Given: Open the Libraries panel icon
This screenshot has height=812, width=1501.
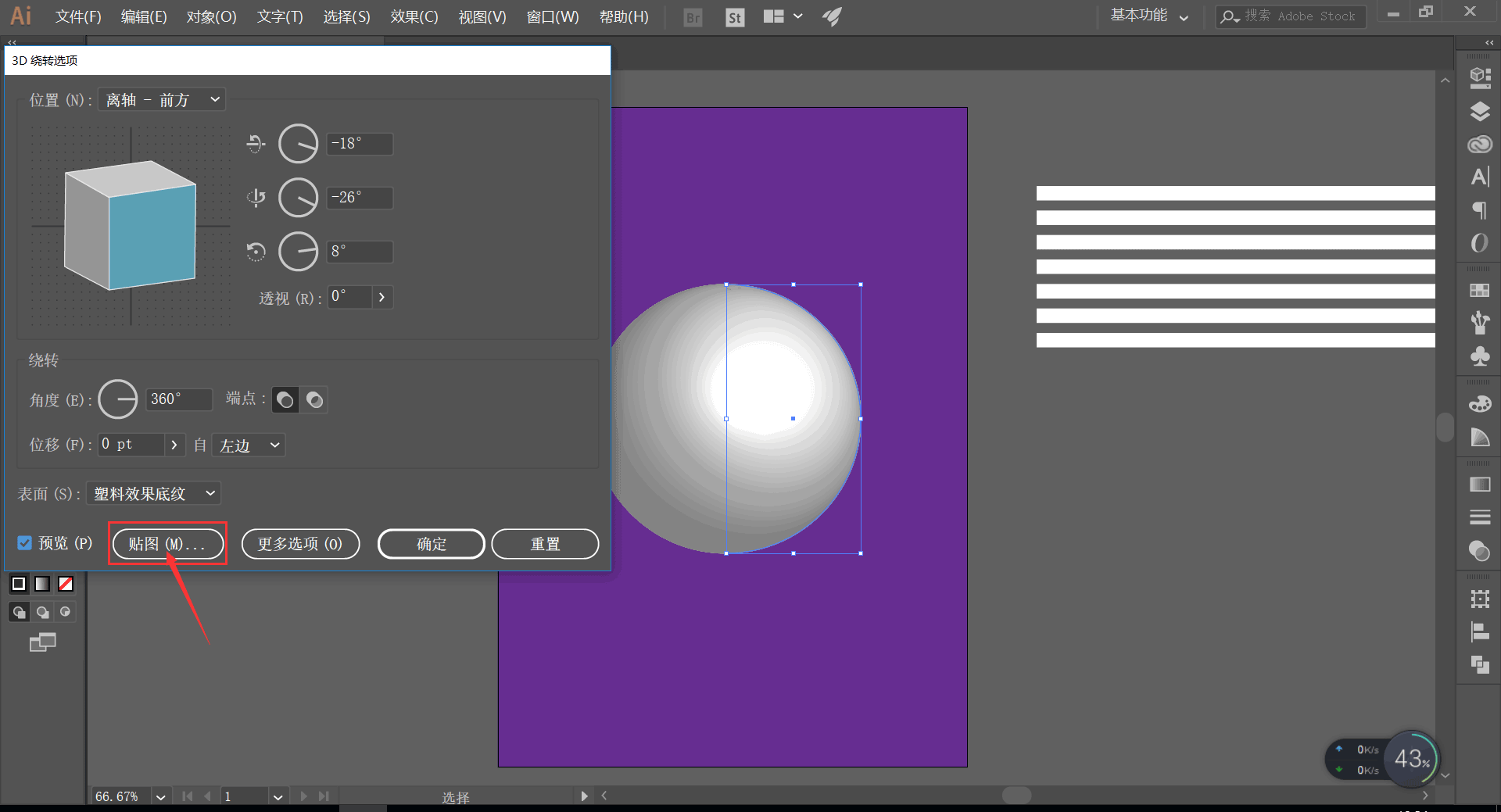Looking at the screenshot, I should coord(1479,78).
